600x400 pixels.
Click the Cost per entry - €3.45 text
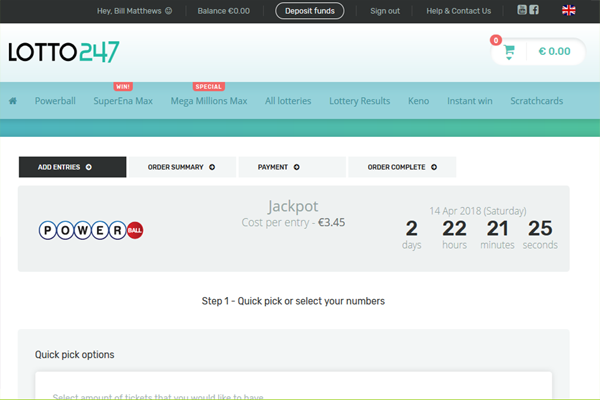pos(293,222)
